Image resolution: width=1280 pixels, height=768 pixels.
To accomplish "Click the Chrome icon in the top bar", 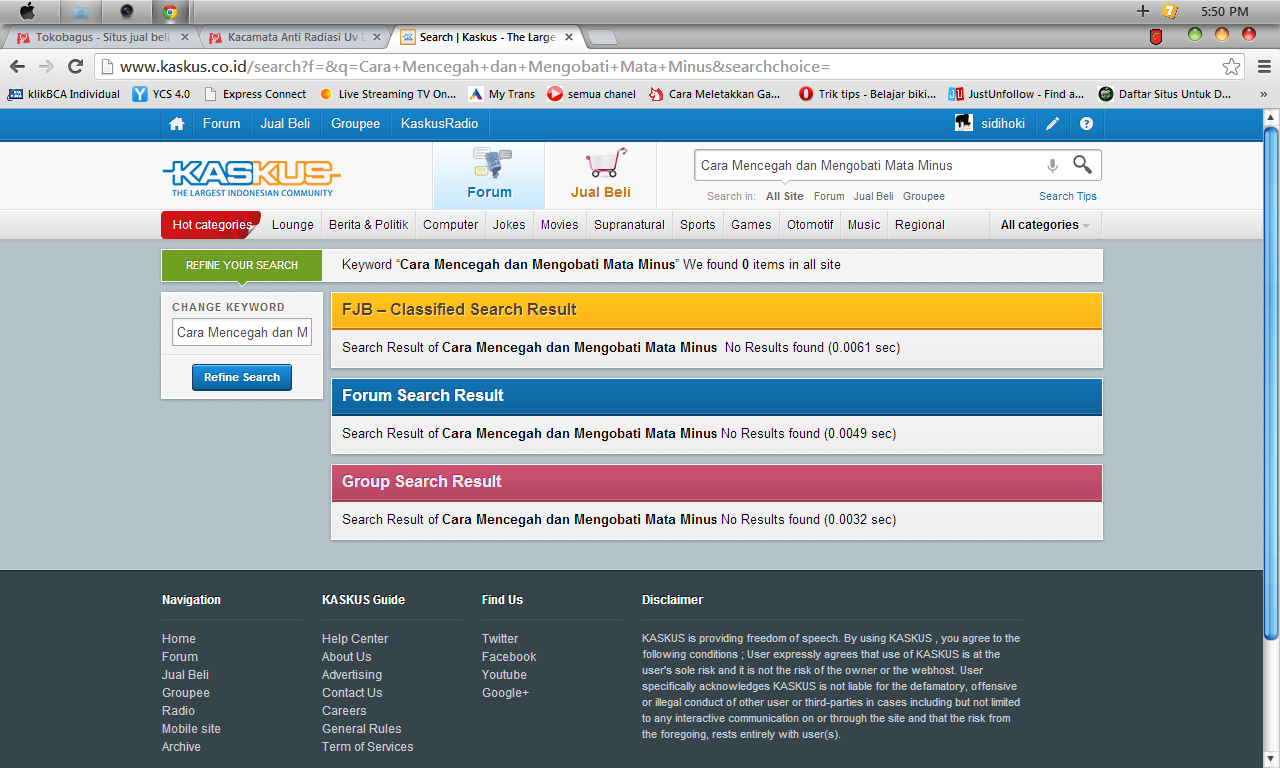I will 170,12.
